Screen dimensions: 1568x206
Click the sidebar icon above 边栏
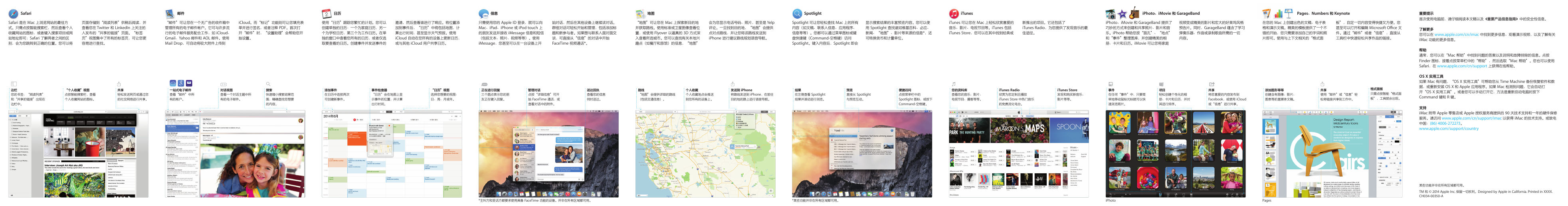point(14,84)
